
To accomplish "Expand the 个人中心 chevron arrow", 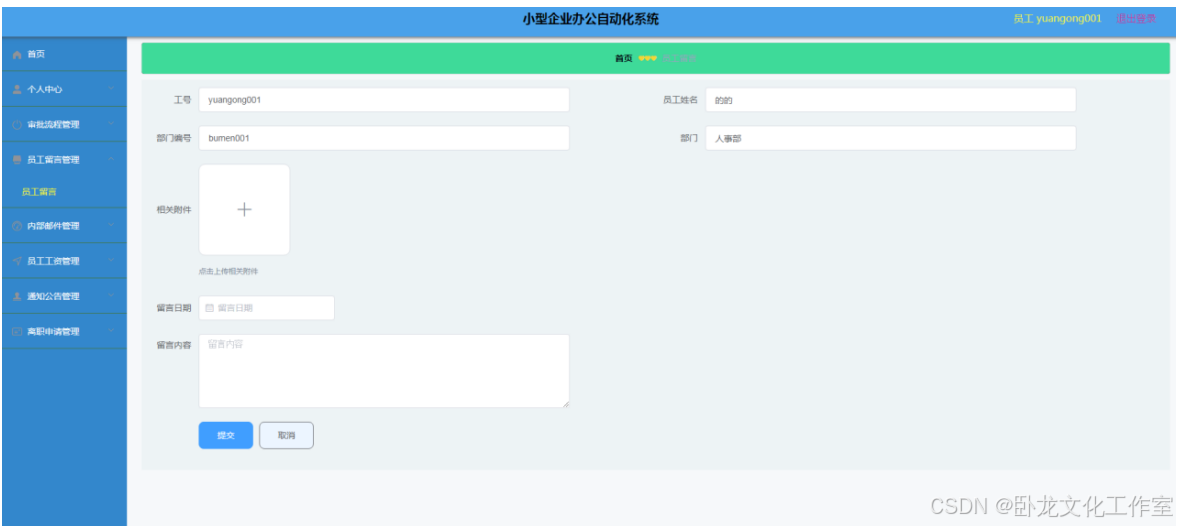I will pos(111,89).
